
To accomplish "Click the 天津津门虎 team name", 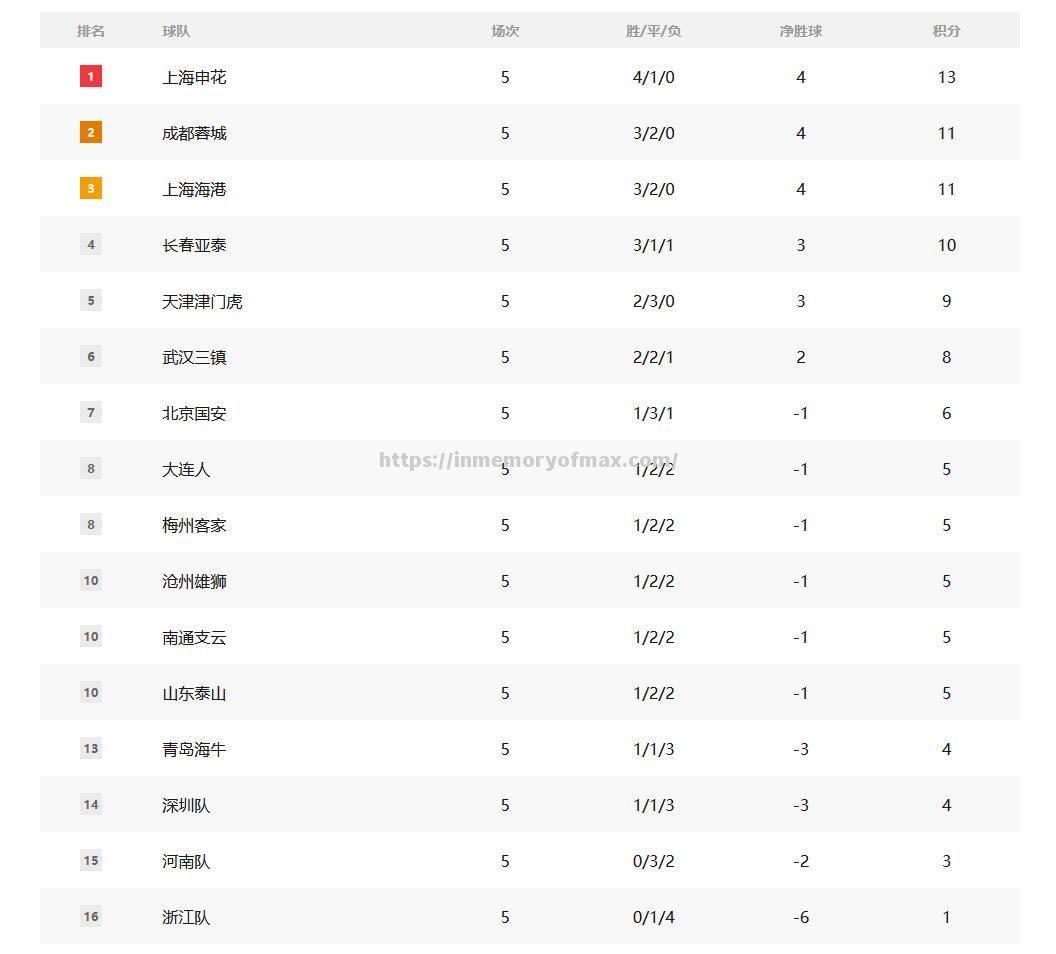I will [202, 301].
